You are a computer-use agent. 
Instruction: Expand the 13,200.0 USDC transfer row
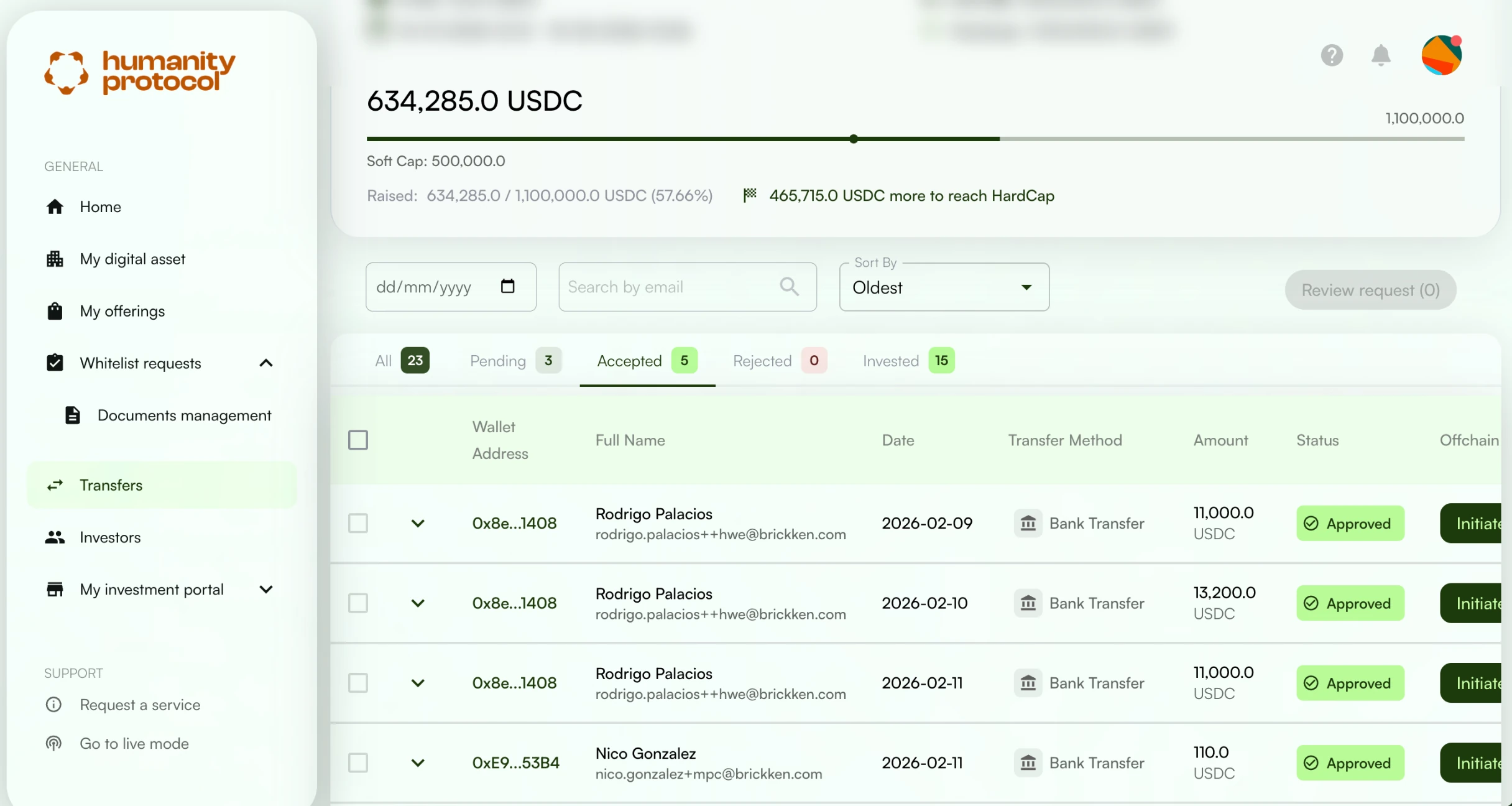[x=418, y=603]
